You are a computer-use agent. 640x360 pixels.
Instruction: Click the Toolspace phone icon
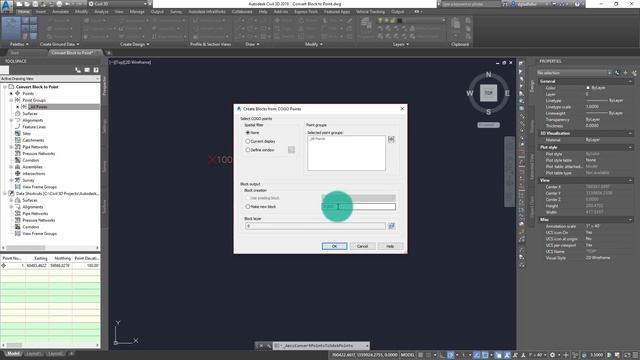78,70
